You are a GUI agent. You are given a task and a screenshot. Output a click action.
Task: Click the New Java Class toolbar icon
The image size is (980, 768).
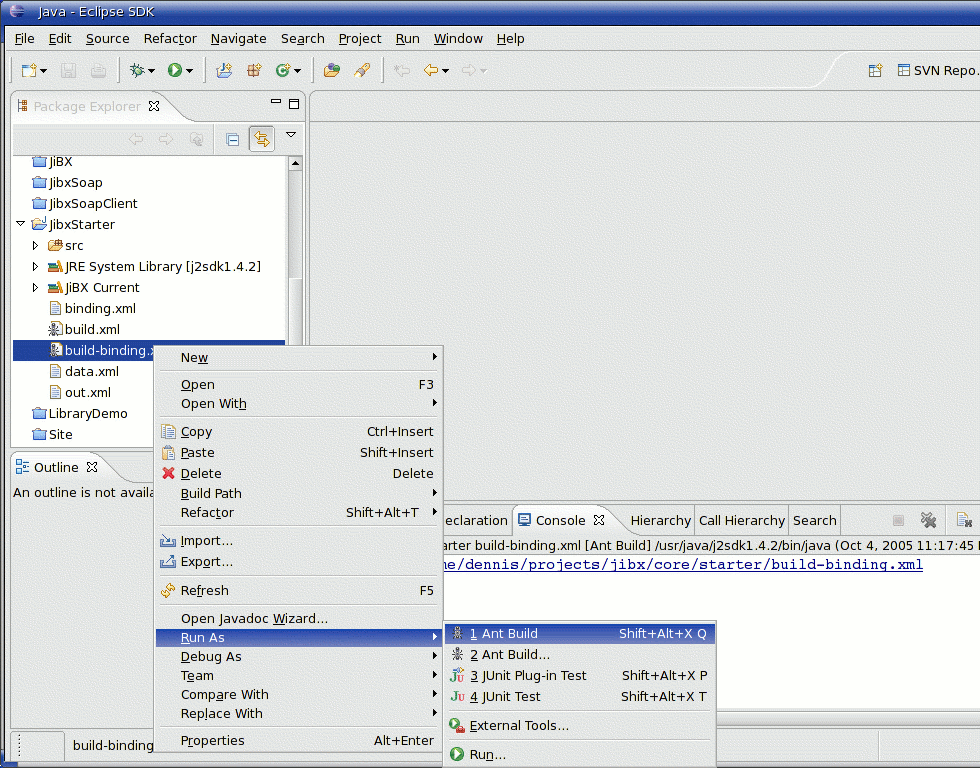283,70
